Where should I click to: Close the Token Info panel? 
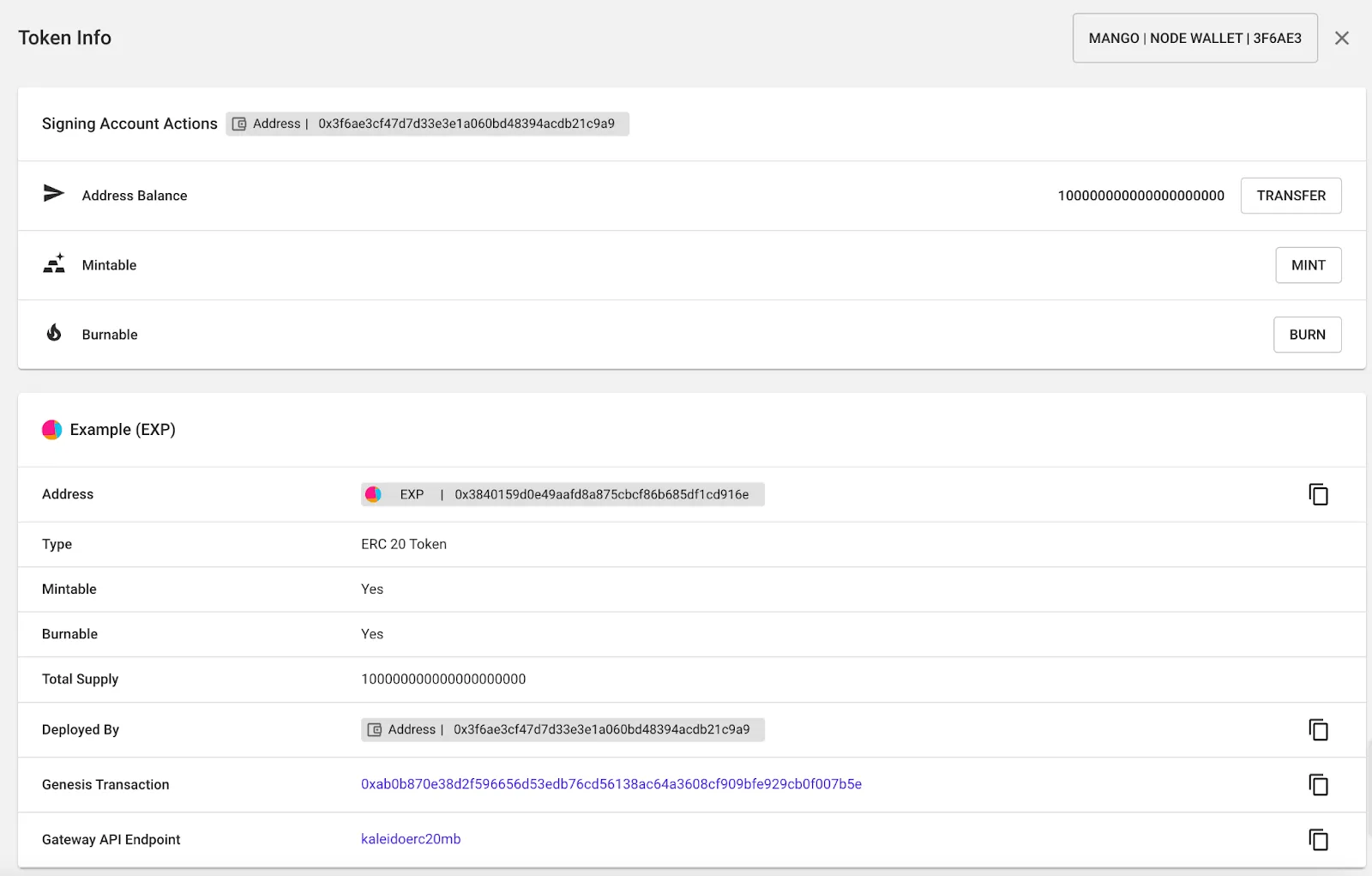click(x=1341, y=38)
